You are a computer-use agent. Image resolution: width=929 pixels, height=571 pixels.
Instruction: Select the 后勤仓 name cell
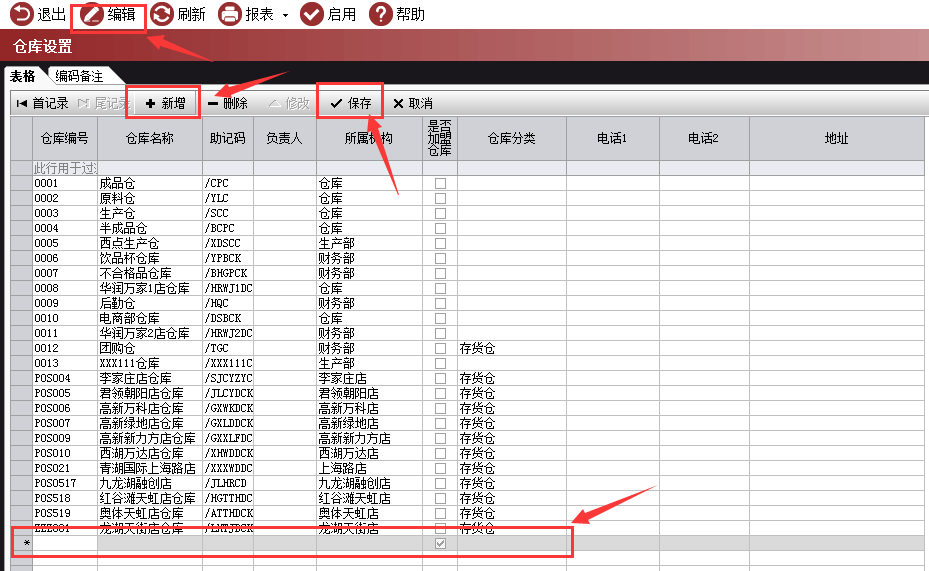150,303
